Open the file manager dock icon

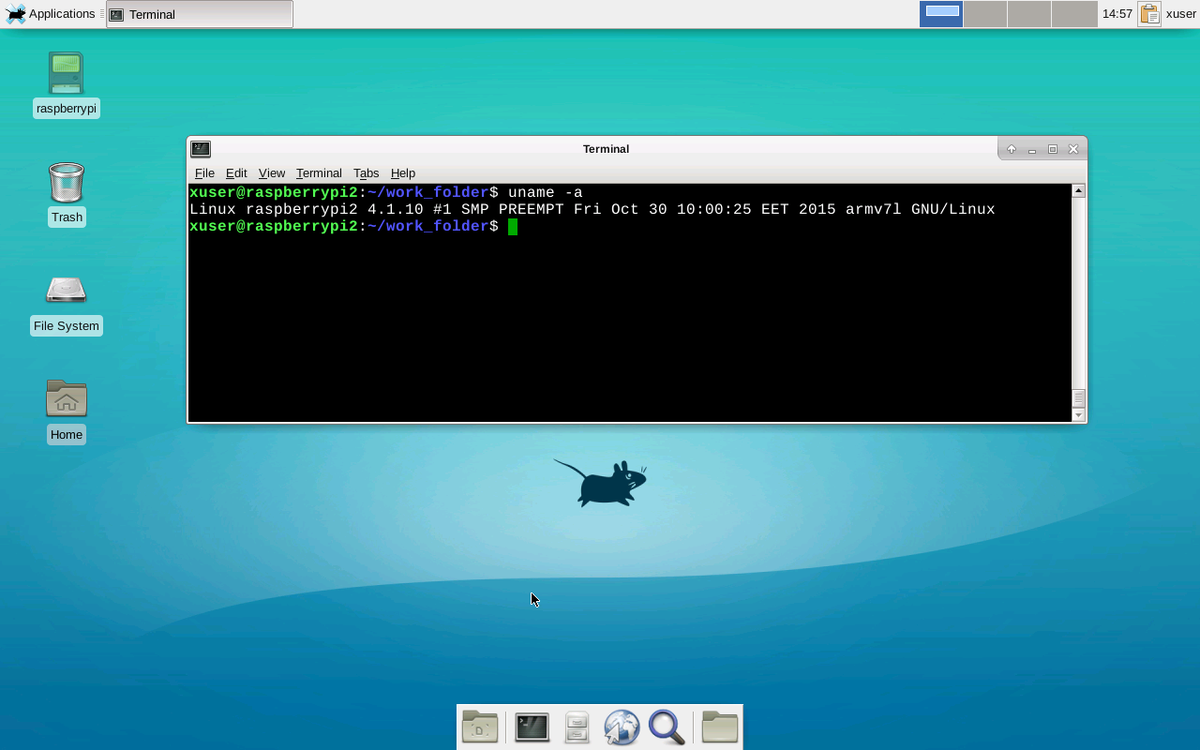click(577, 727)
